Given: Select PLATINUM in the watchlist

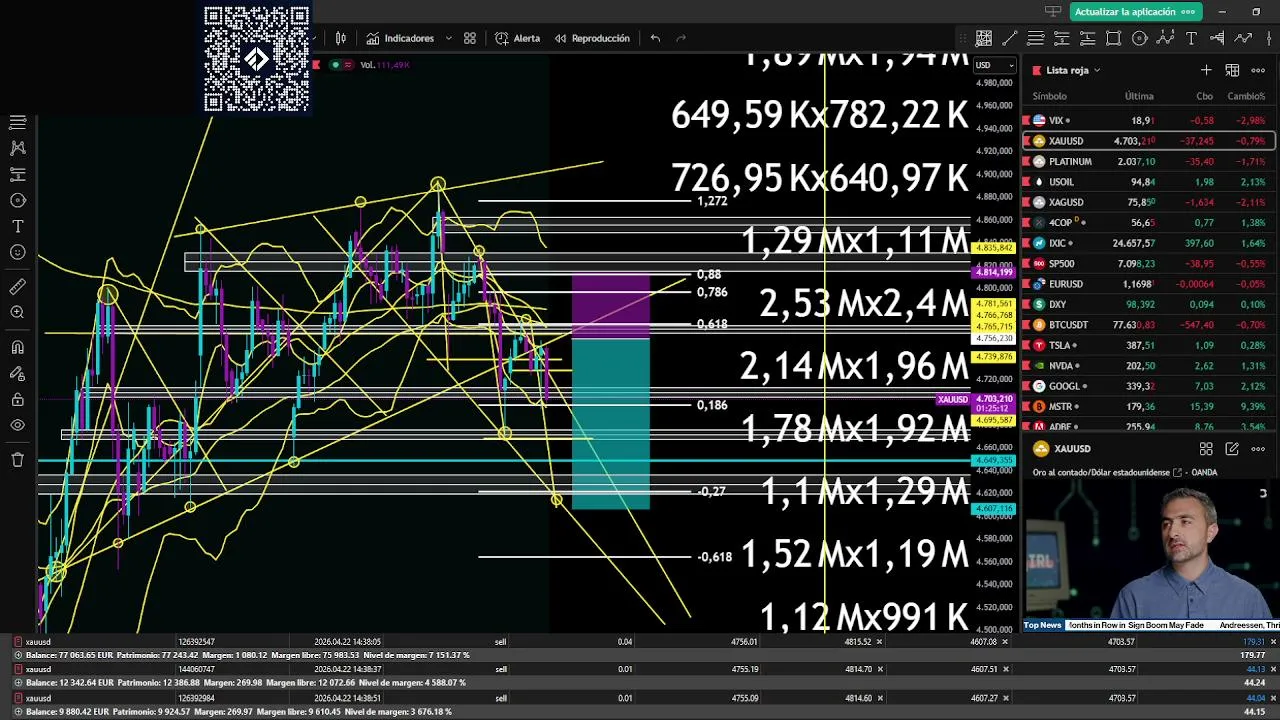Looking at the screenshot, I should click(1148, 161).
